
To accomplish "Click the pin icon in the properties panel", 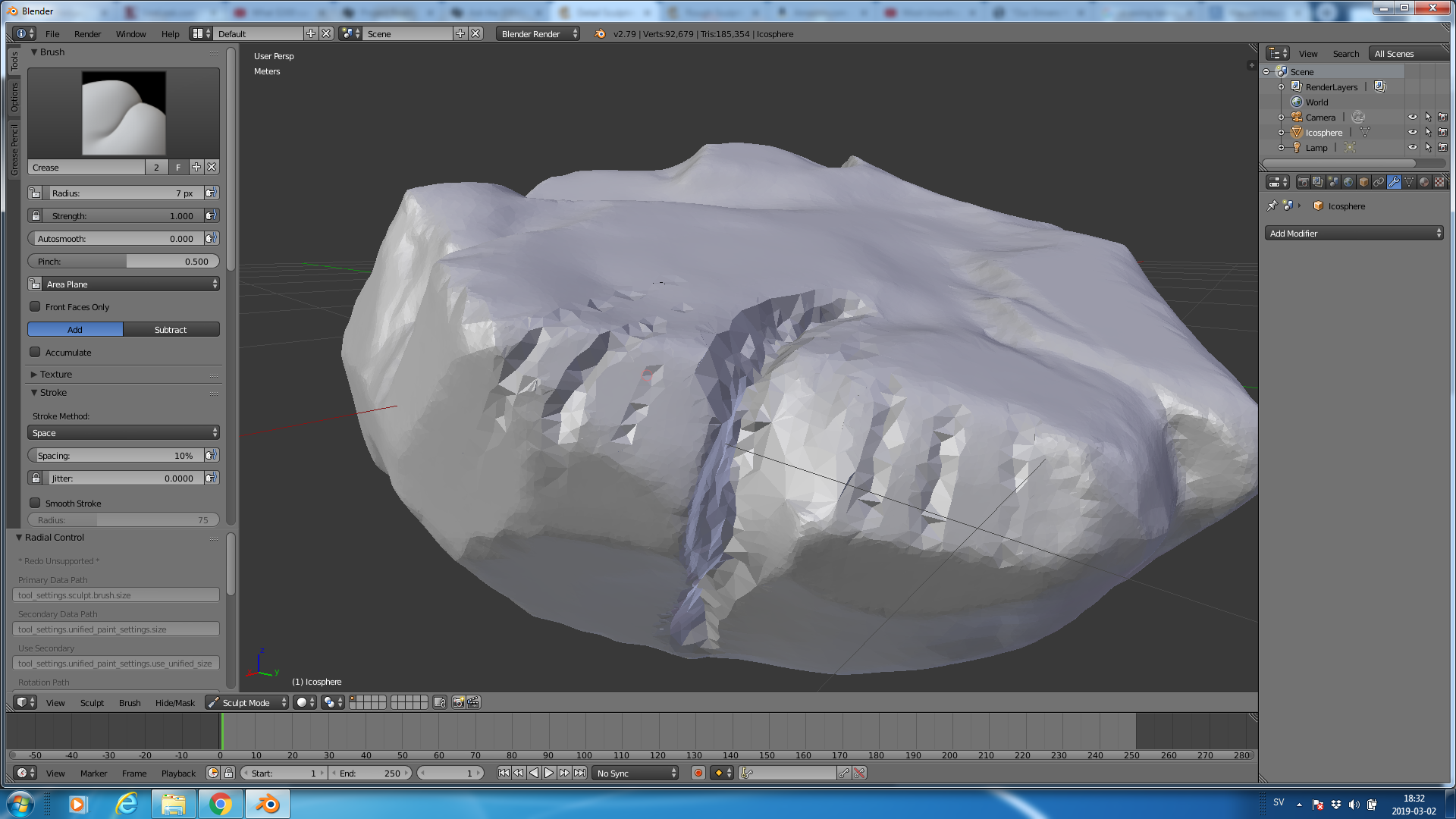I will 1272,206.
